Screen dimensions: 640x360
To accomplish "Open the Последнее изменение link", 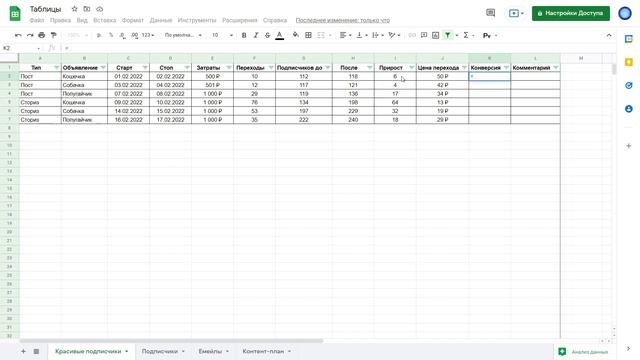I will (342, 20).
